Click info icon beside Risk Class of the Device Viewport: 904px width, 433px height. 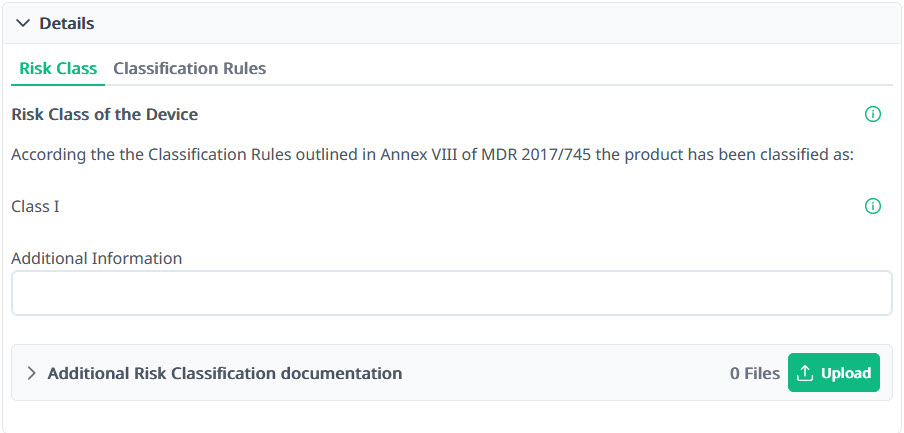872,115
